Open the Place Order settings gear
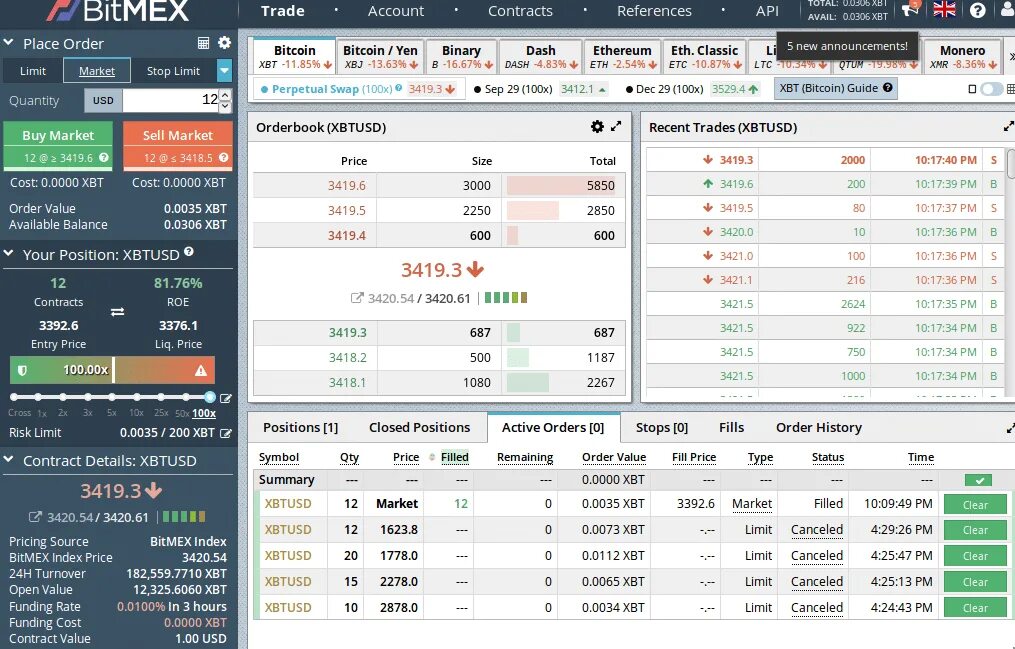1015x649 pixels. 223,43
